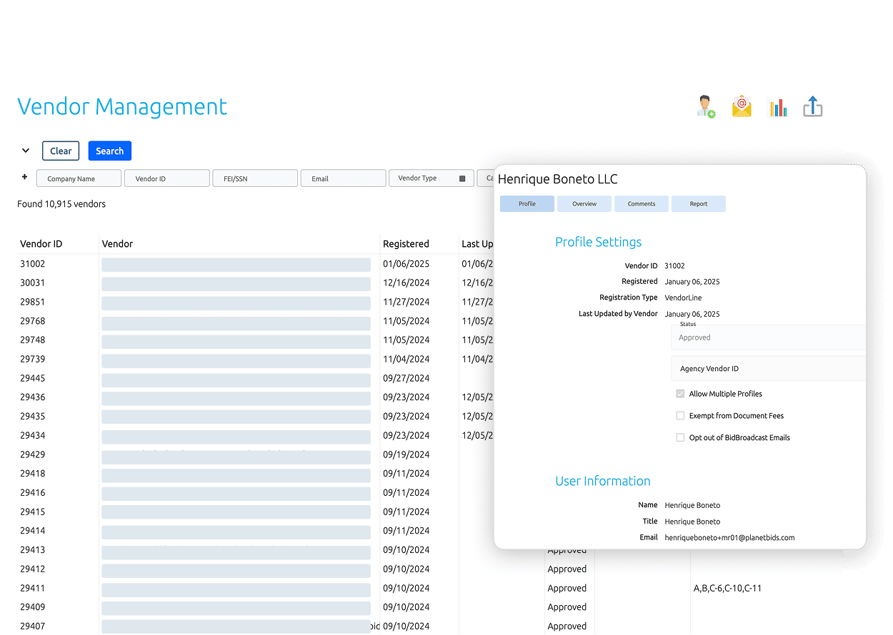893x635 pixels.
Task: Select vendor ID 29407 row
Action: 32,626
